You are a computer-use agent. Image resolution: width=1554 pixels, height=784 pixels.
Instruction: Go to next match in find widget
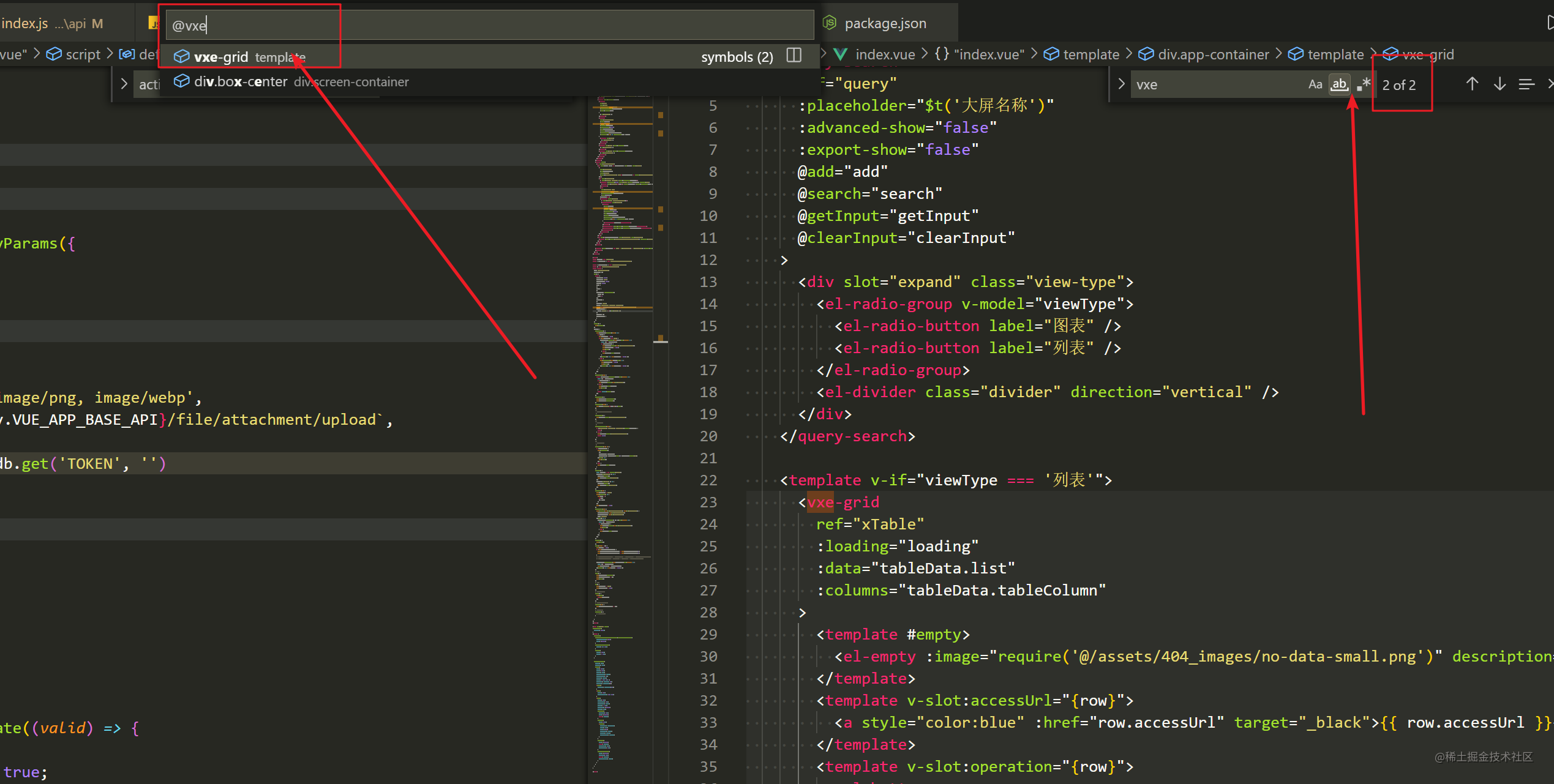pyautogui.click(x=1500, y=84)
